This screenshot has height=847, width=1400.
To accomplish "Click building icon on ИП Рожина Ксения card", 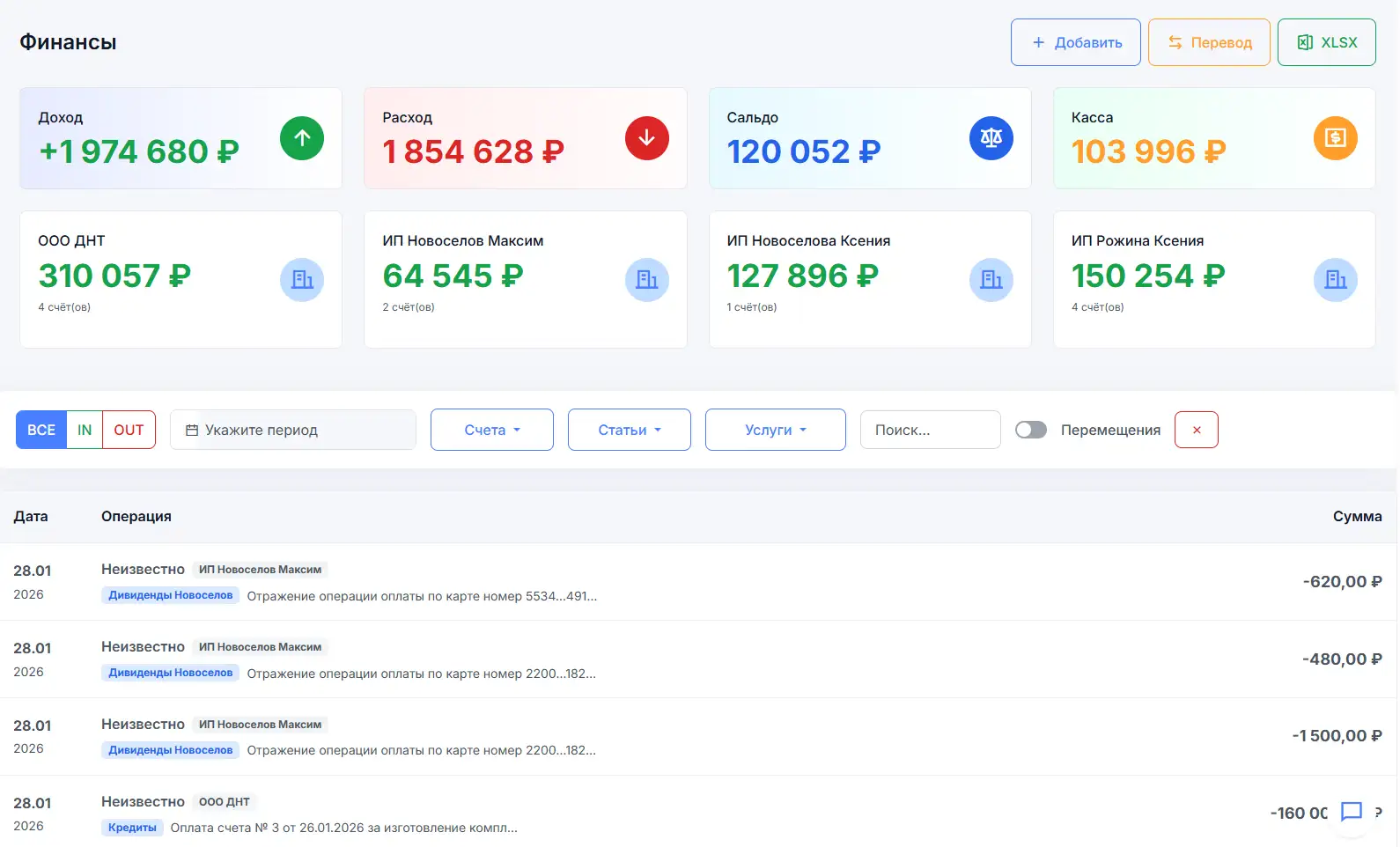I will point(1335,280).
